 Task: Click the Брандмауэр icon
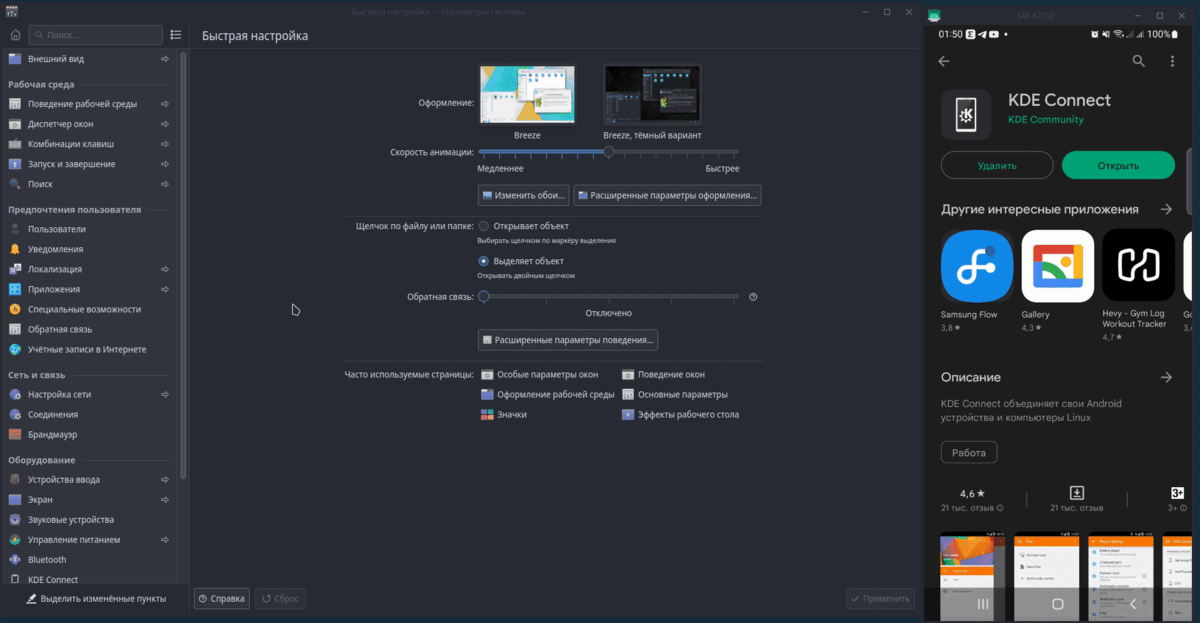15,434
